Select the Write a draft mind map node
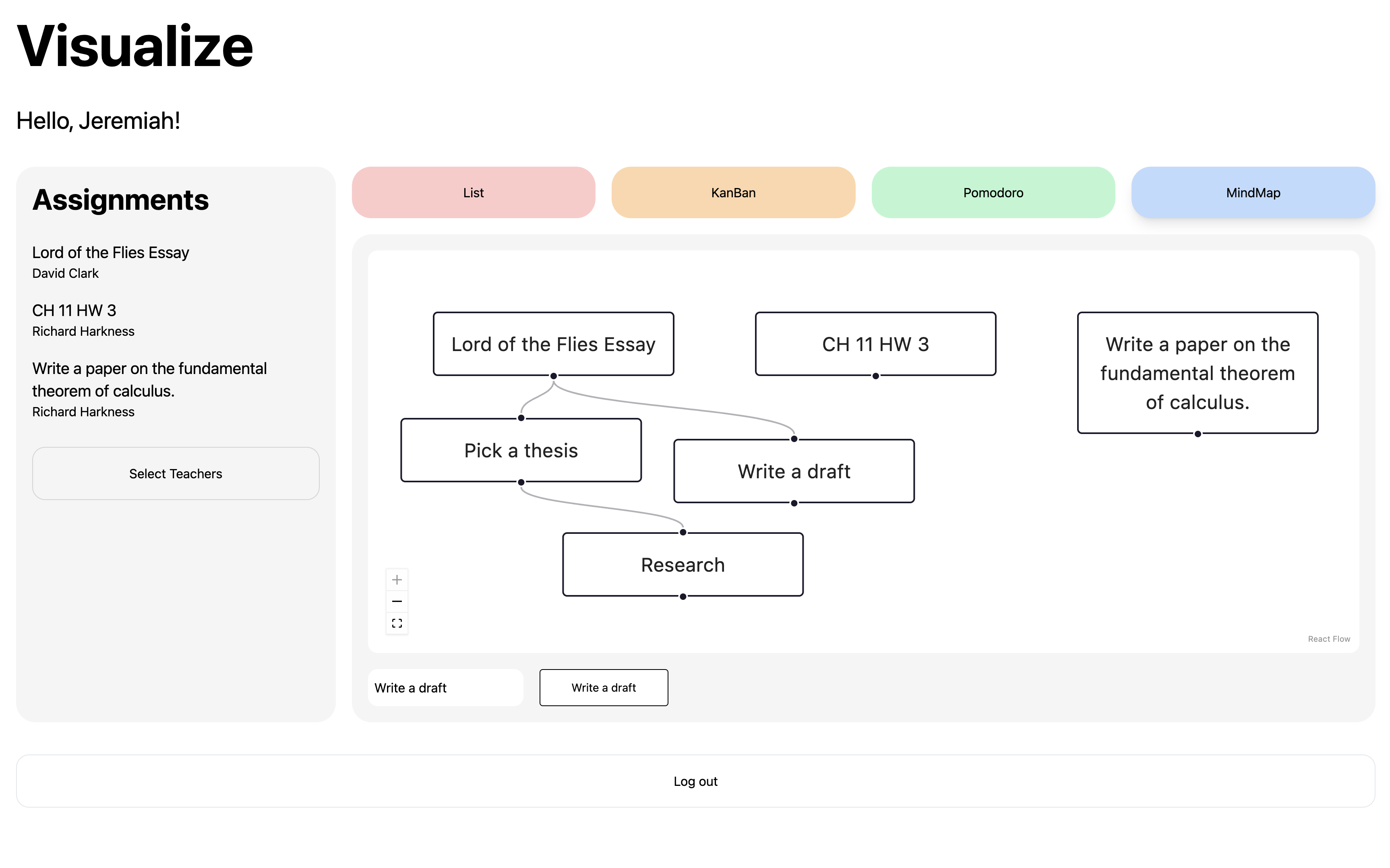Viewport: 1390px width, 868px height. pos(794,471)
